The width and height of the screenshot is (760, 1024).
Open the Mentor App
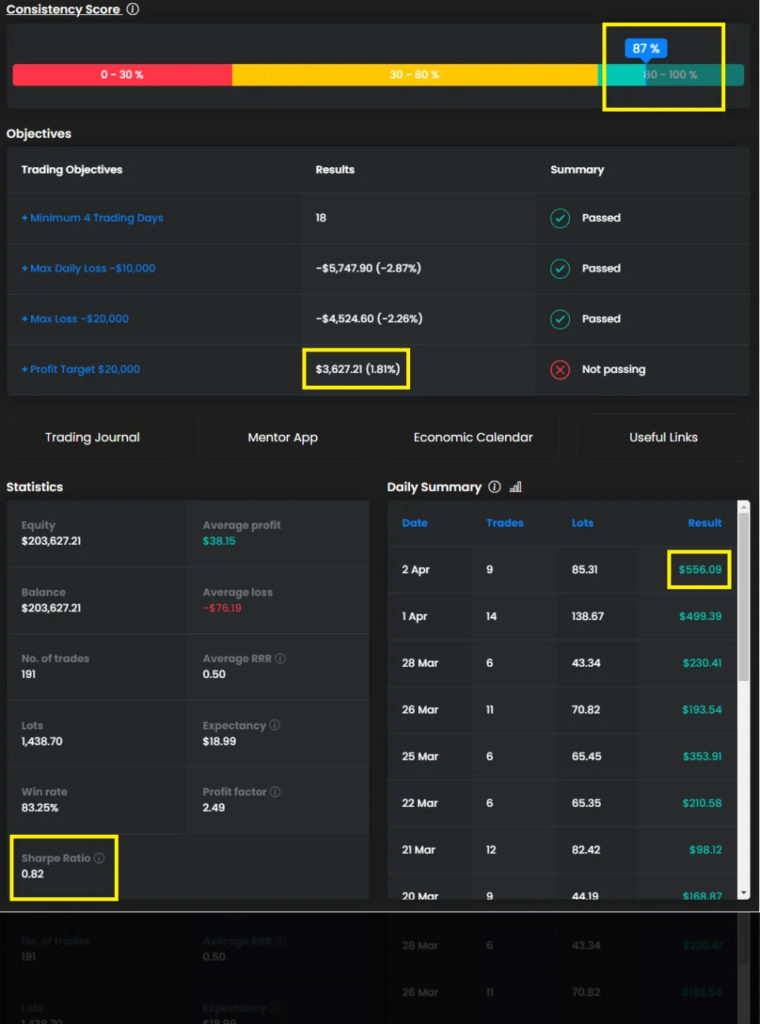click(x=282, y=437)
